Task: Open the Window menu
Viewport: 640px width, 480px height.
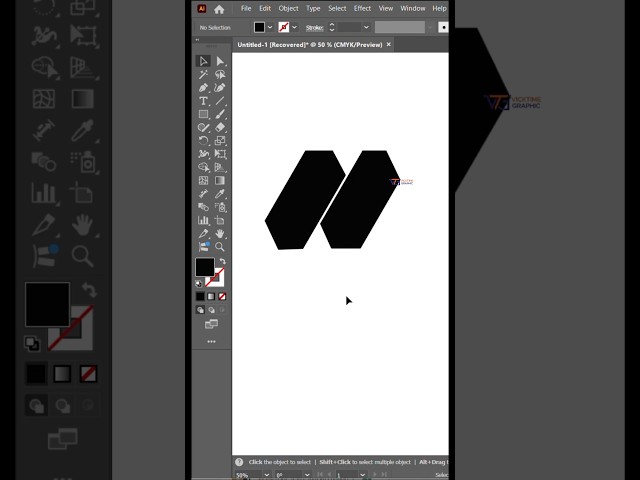Action: click(413, 9)
